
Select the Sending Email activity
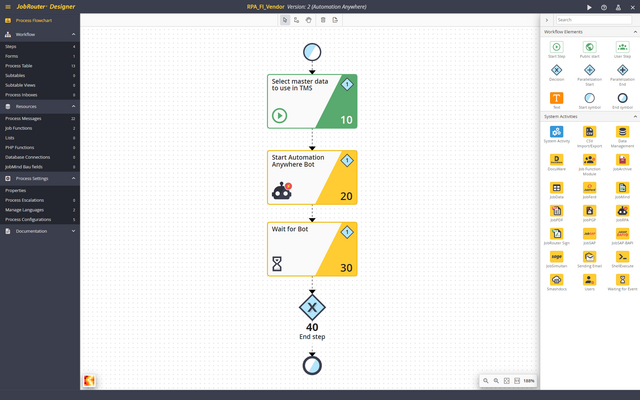(x=589, y=257)
